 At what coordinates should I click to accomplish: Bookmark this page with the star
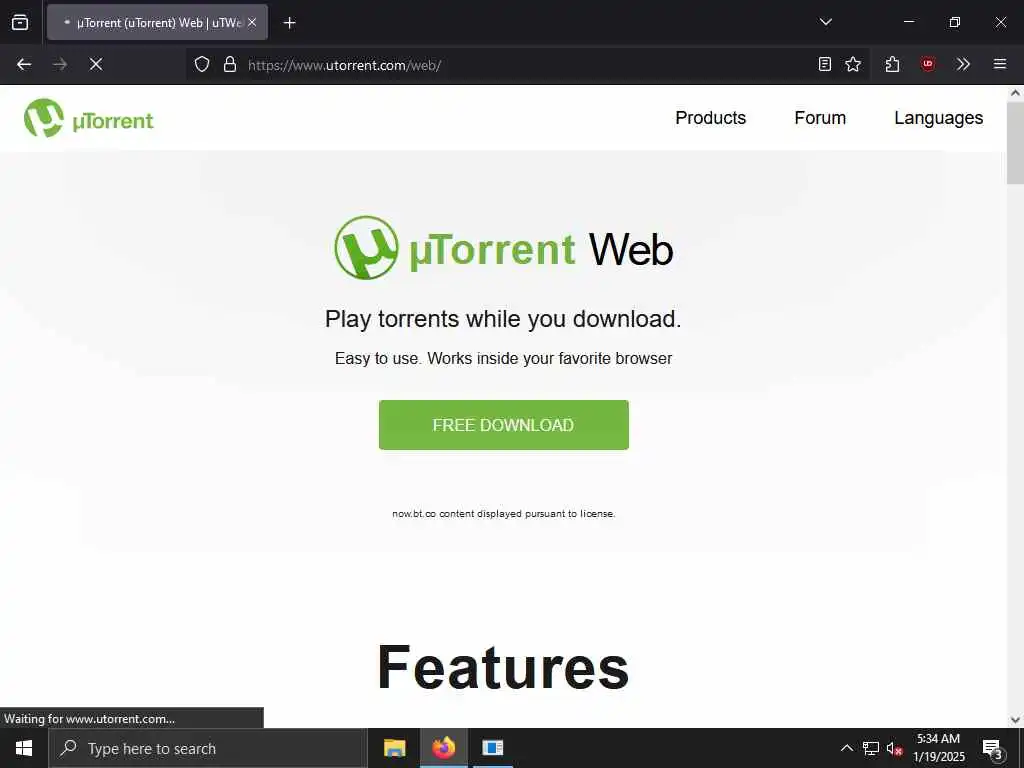pos(853,64)
